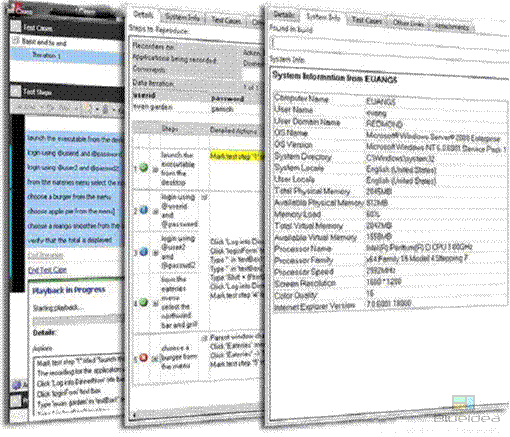Click the blue status icon on step 3
Image resolution: width=510 pixels, height=437 pixels.
[x=144, y=252]
